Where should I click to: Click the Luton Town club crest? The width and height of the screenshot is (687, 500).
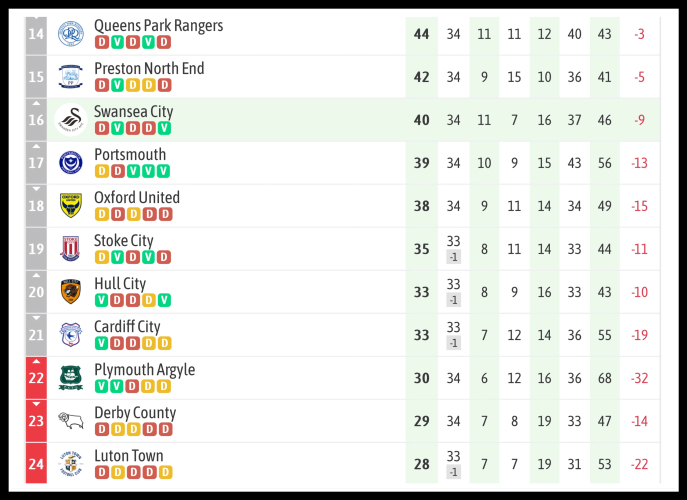[70, 463]
